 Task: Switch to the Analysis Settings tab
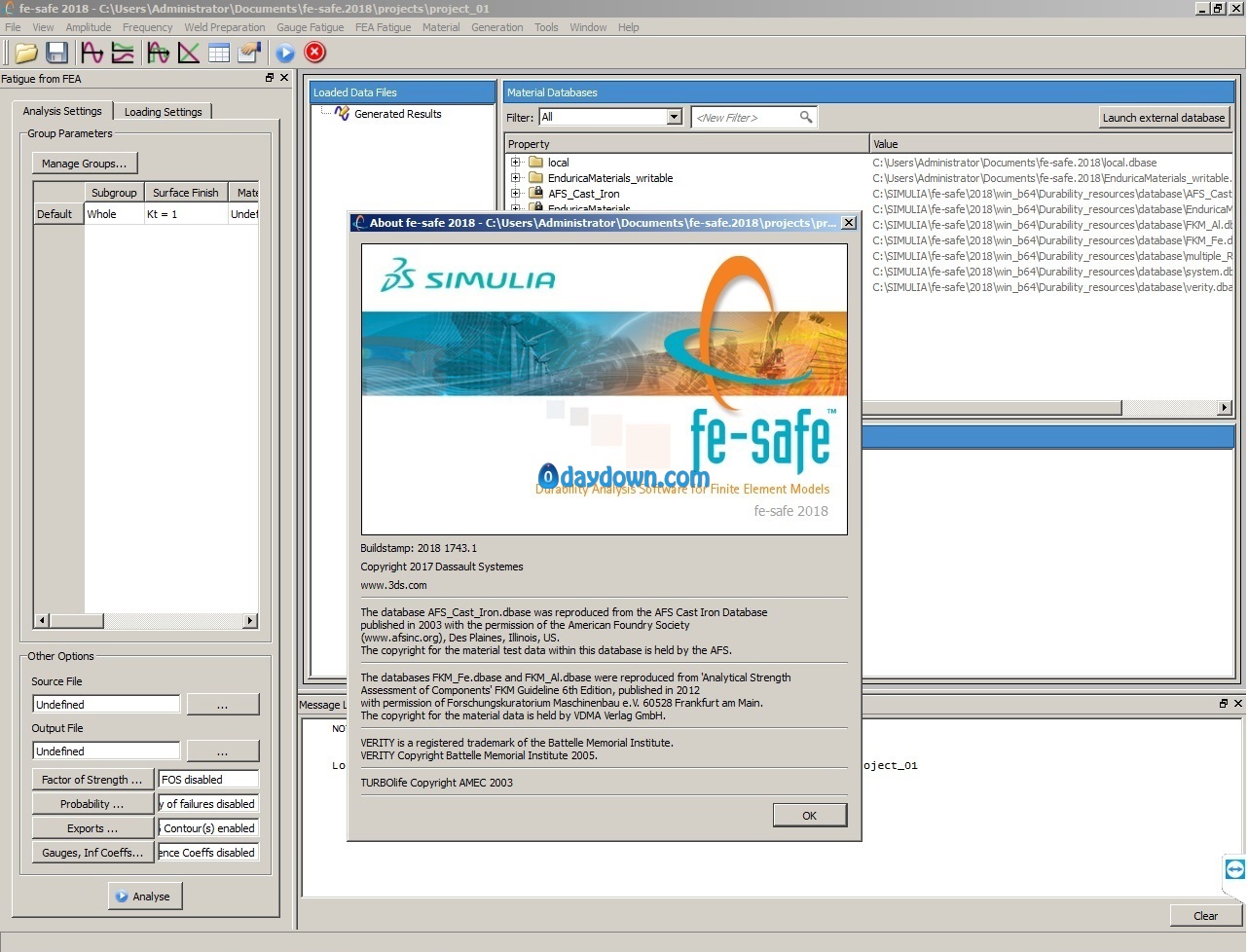(x=62, y=111)
